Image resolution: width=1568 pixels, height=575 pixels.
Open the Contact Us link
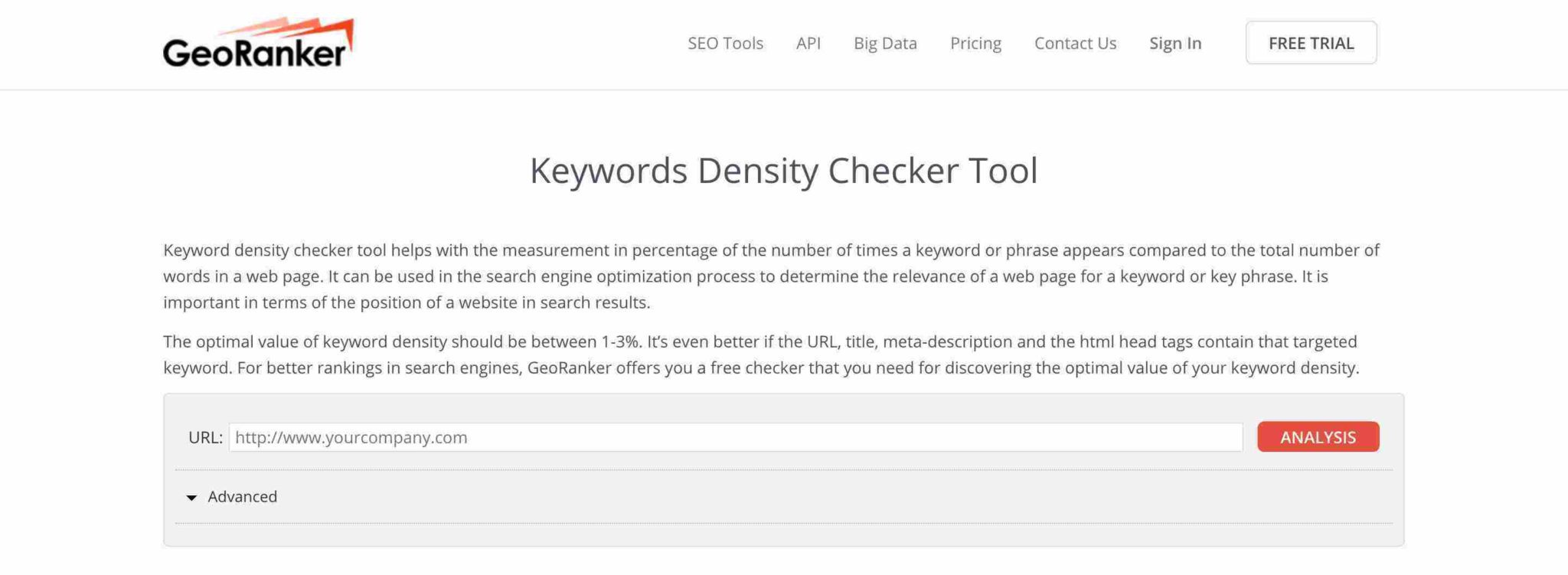1075,44
